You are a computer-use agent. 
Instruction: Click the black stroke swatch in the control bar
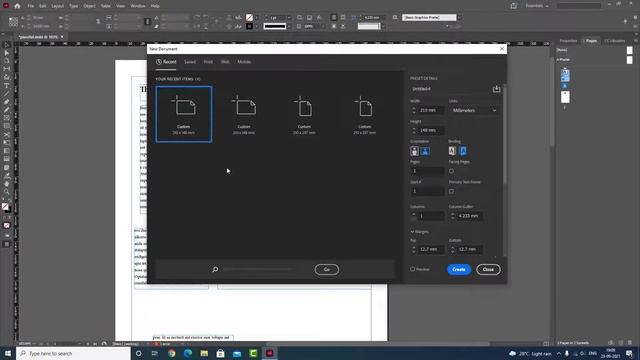(249, 26)
